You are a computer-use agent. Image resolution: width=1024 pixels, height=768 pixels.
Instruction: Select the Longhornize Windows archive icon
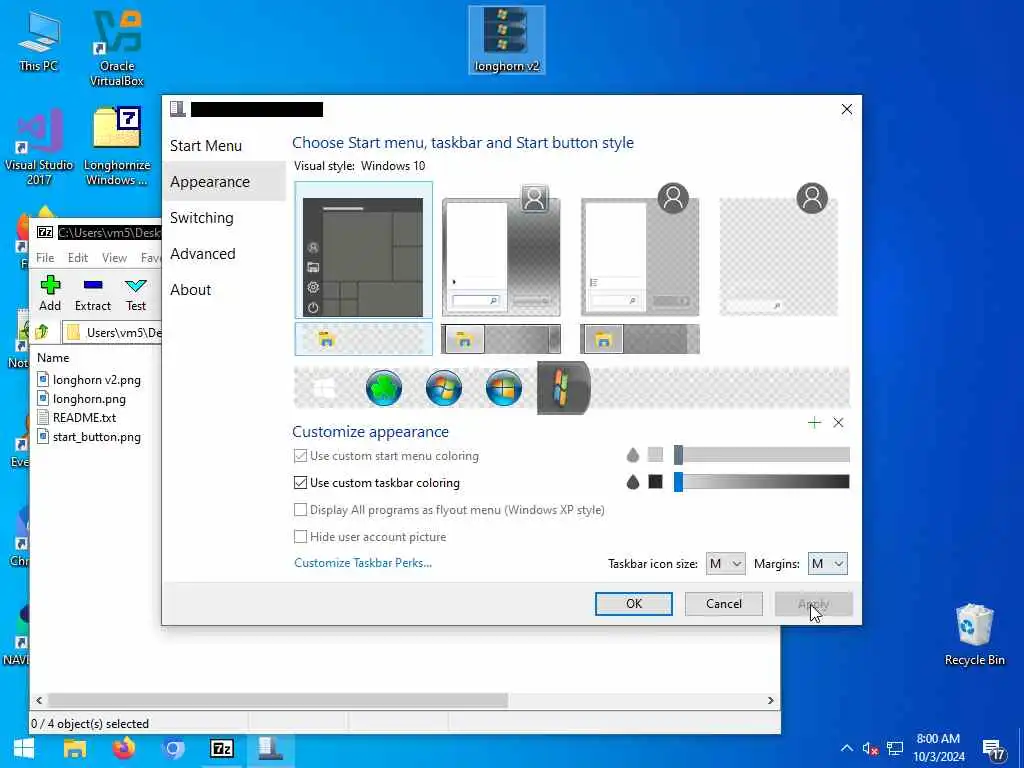117,146
